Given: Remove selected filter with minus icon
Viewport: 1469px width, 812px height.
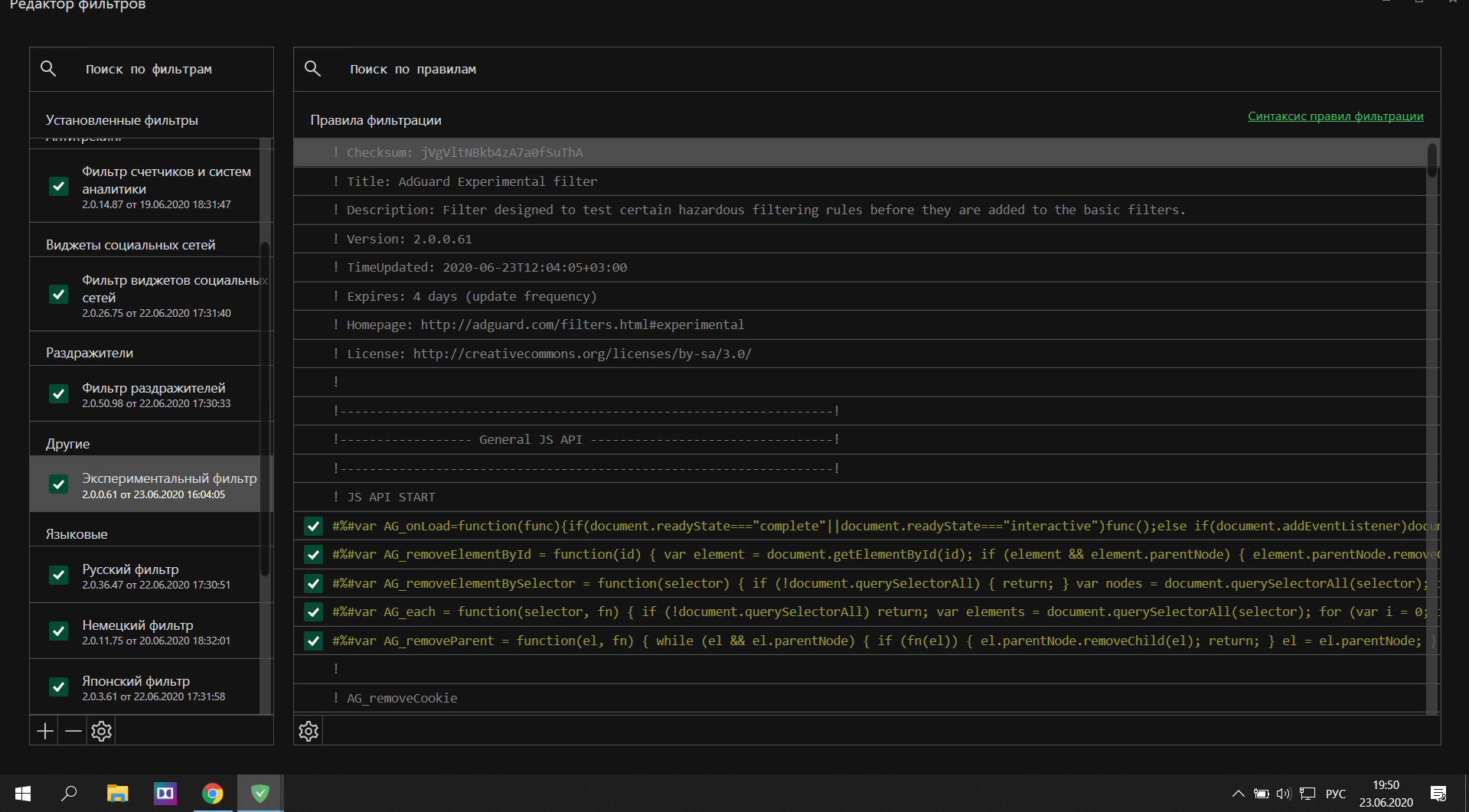Looking at the screenshot, I should (73, 731).
